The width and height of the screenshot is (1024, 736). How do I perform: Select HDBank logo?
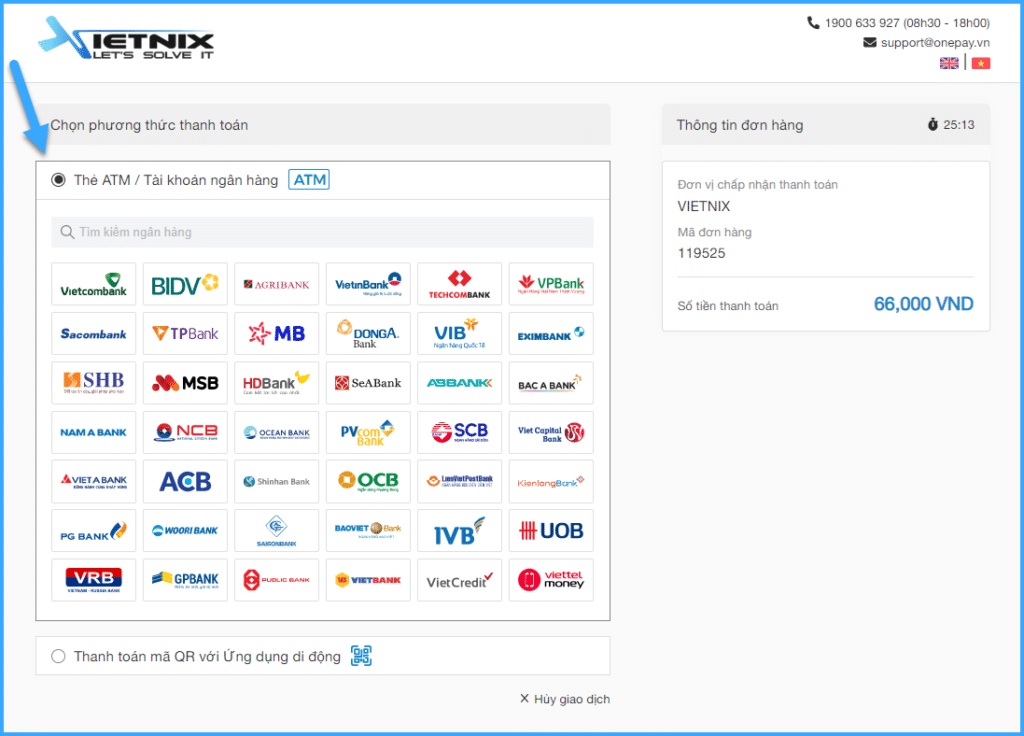point(276,383)
